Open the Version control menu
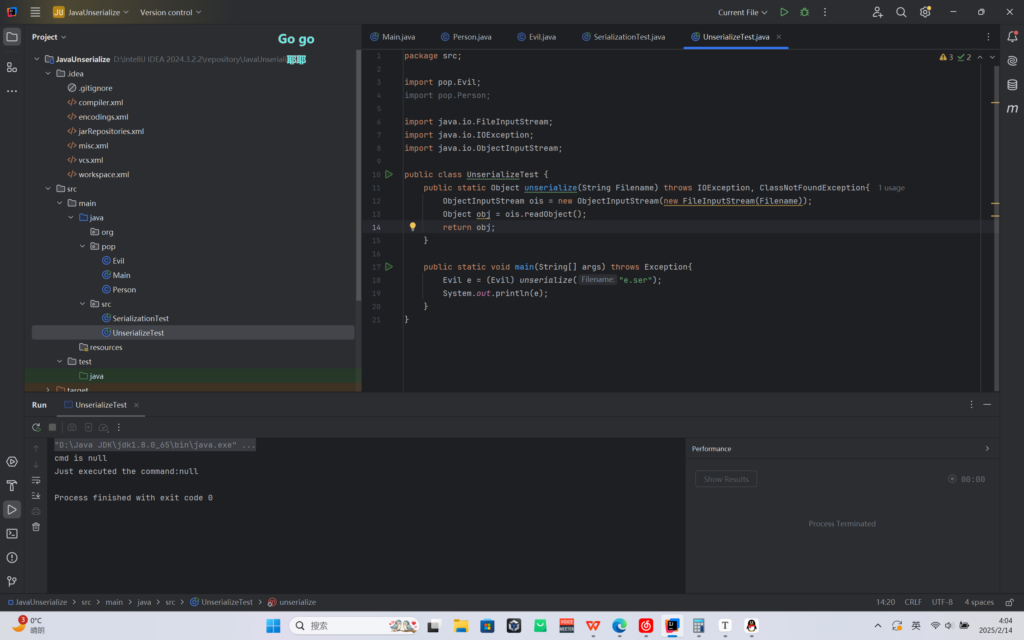 pyautogui.click(x=170, y=12)
